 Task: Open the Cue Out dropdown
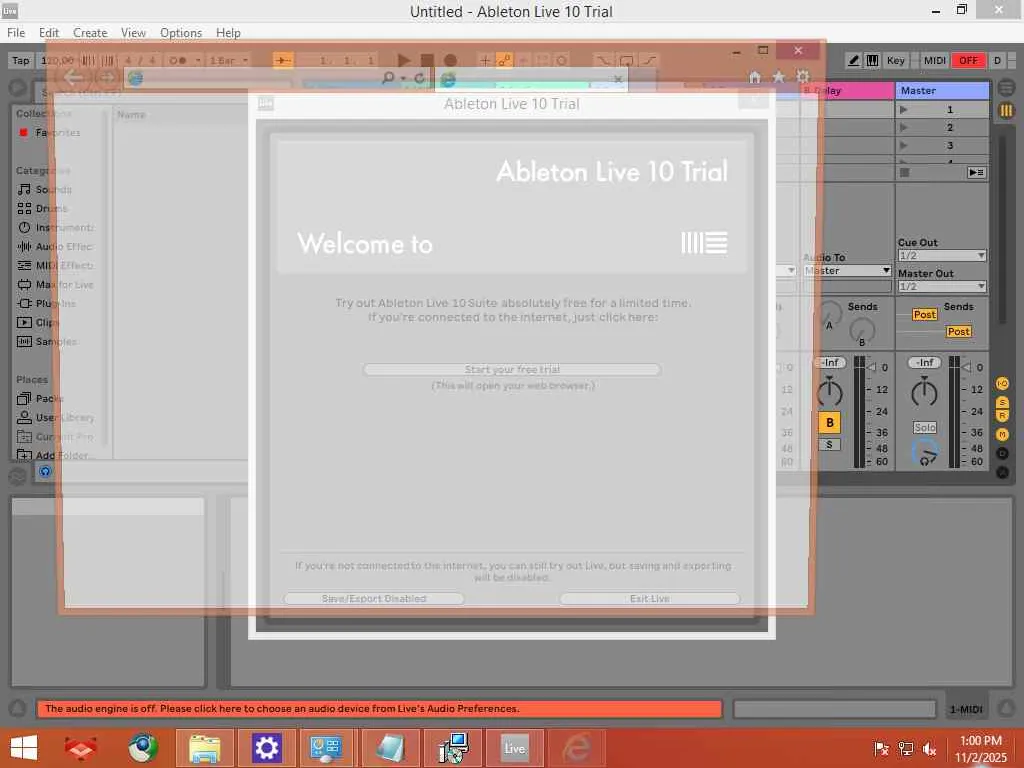[x=942, y=255]
